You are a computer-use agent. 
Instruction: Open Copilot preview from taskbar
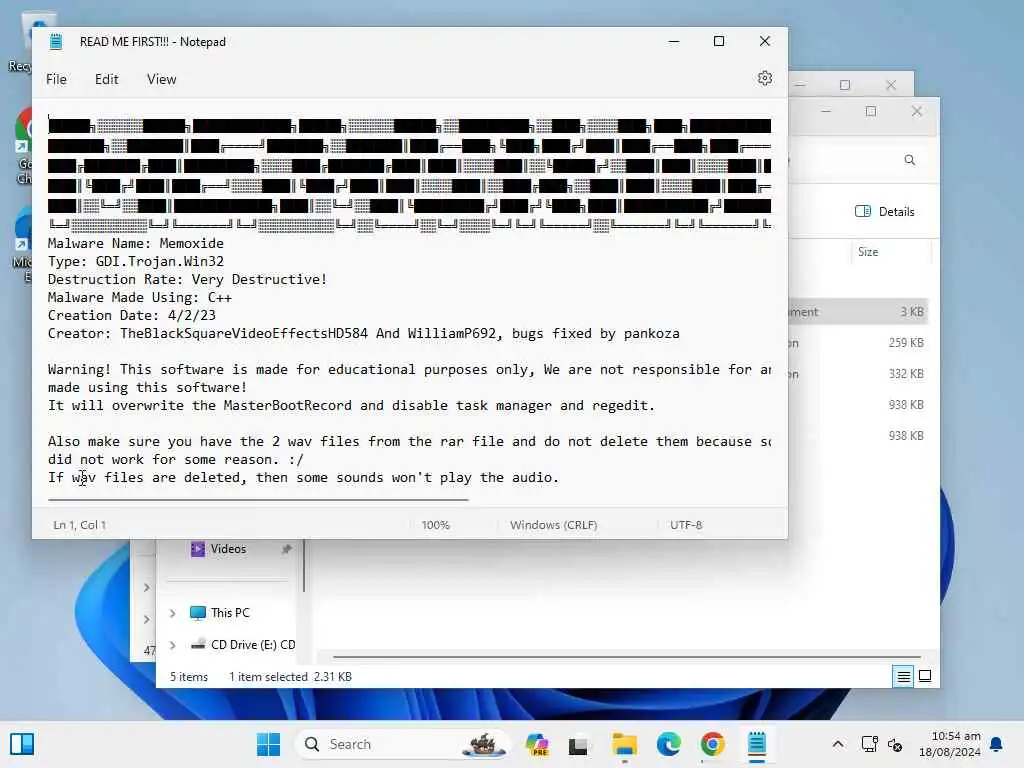tap(537, 744)
